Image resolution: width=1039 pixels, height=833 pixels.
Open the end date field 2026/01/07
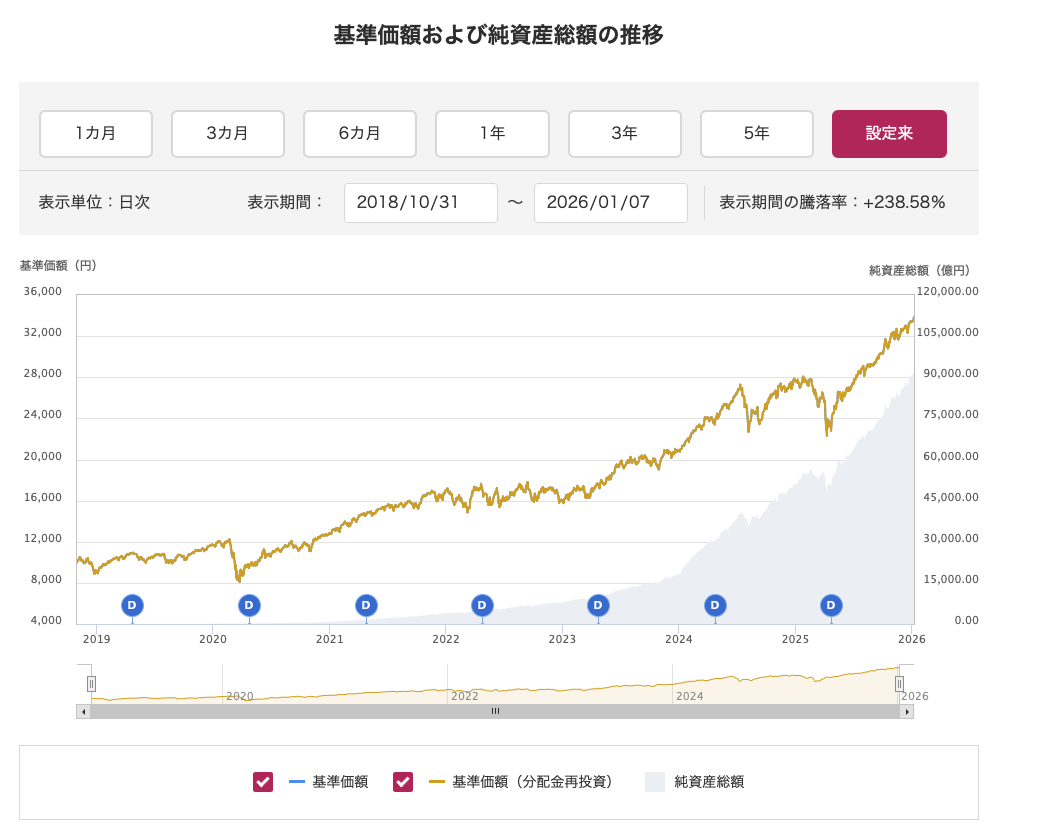610,203
